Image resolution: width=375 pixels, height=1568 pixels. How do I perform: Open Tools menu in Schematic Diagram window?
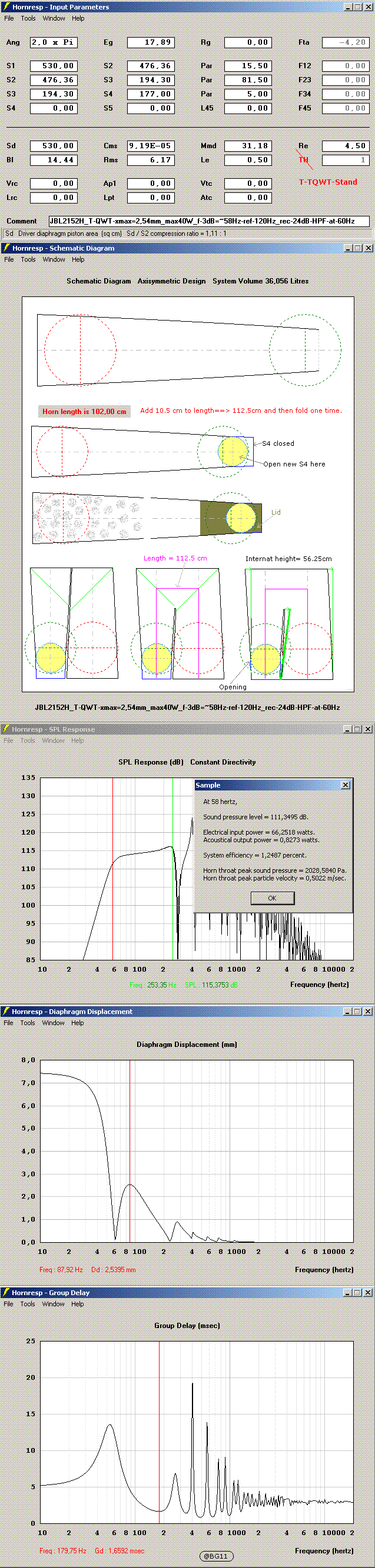(x=28, y=259)
